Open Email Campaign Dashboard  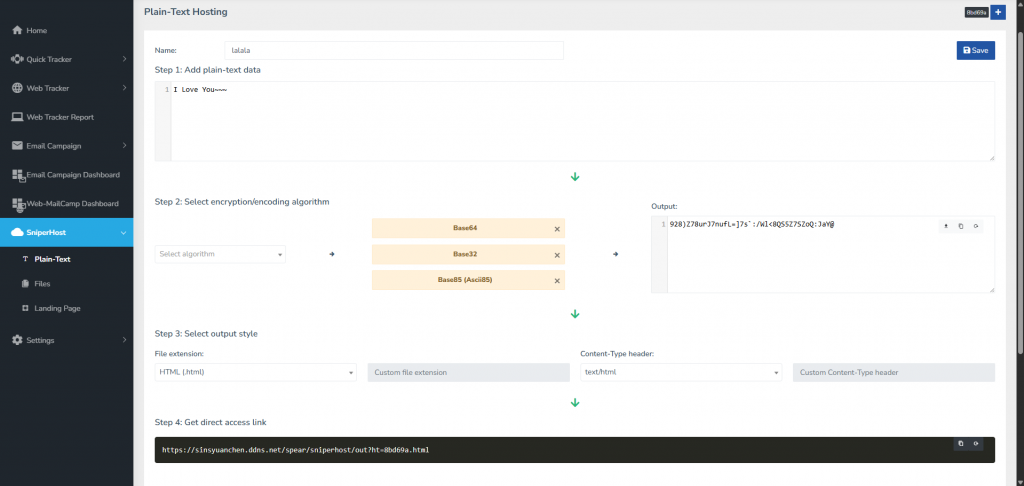pos(66,175)
